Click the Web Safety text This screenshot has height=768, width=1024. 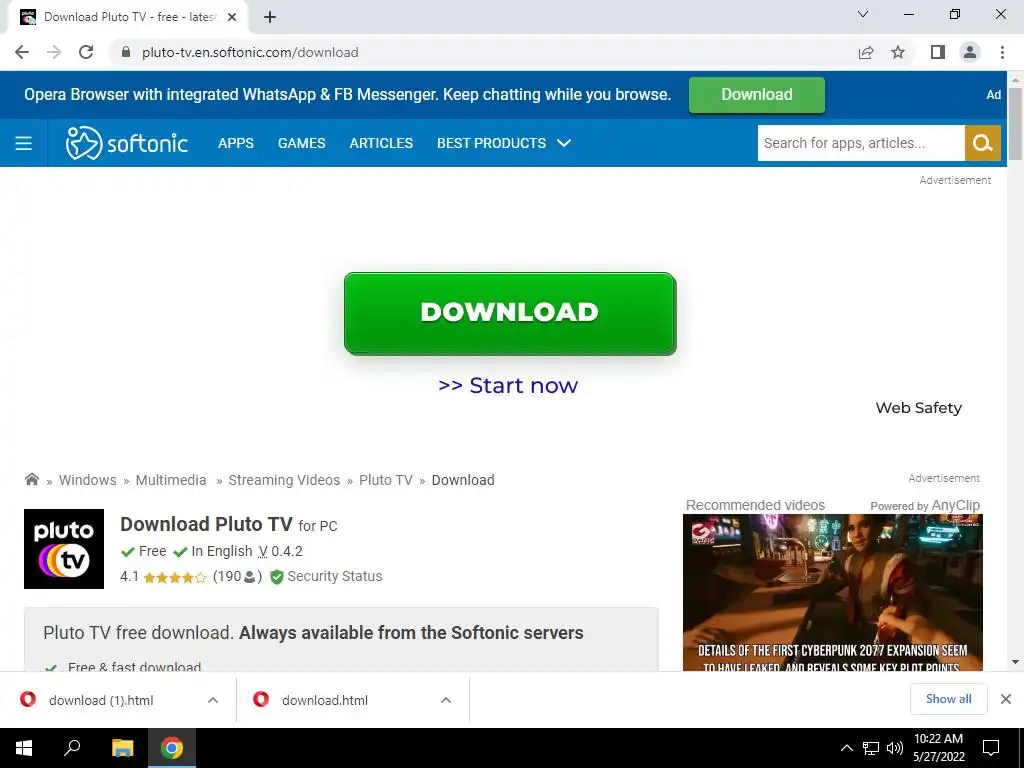tap(918, 408)
